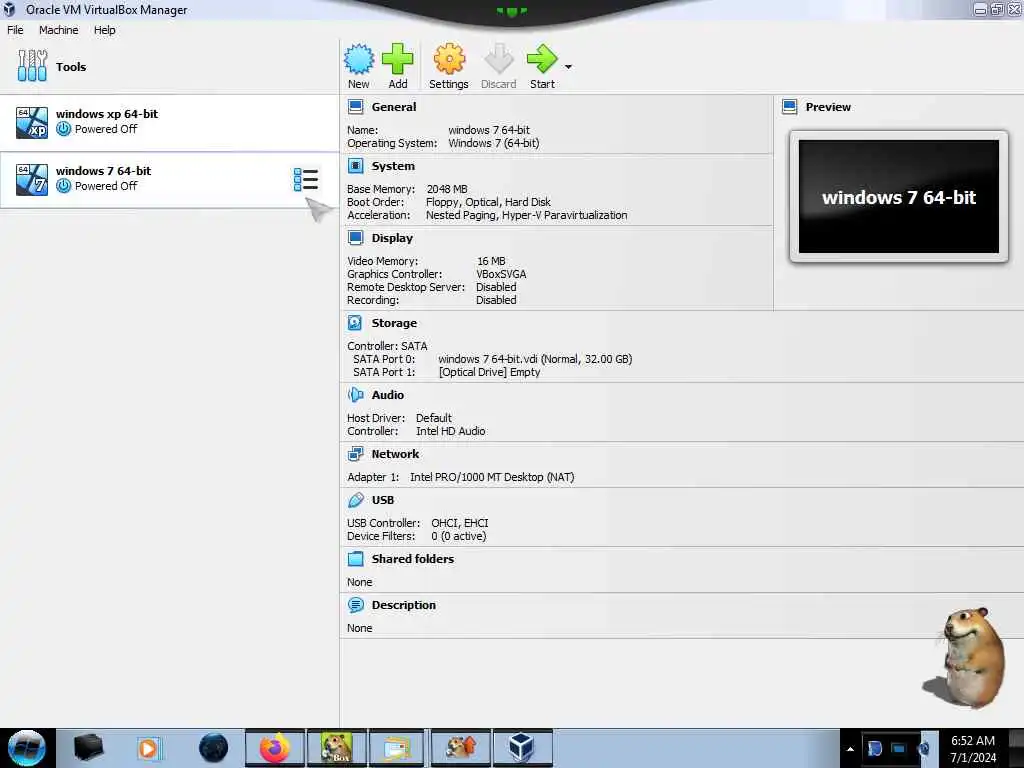The image size is (1024, 768).
Task: Click the greyed Discard arrow icon
Action: tap(498, 59)
